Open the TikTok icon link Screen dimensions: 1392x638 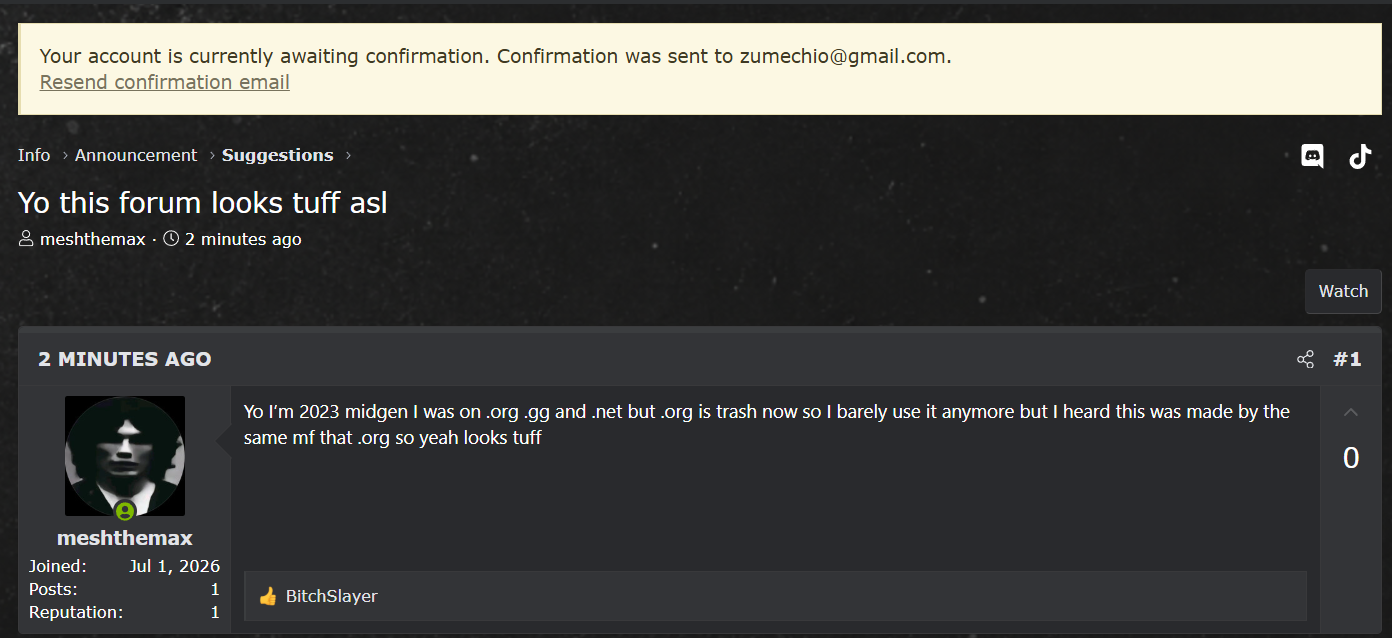1360,156
